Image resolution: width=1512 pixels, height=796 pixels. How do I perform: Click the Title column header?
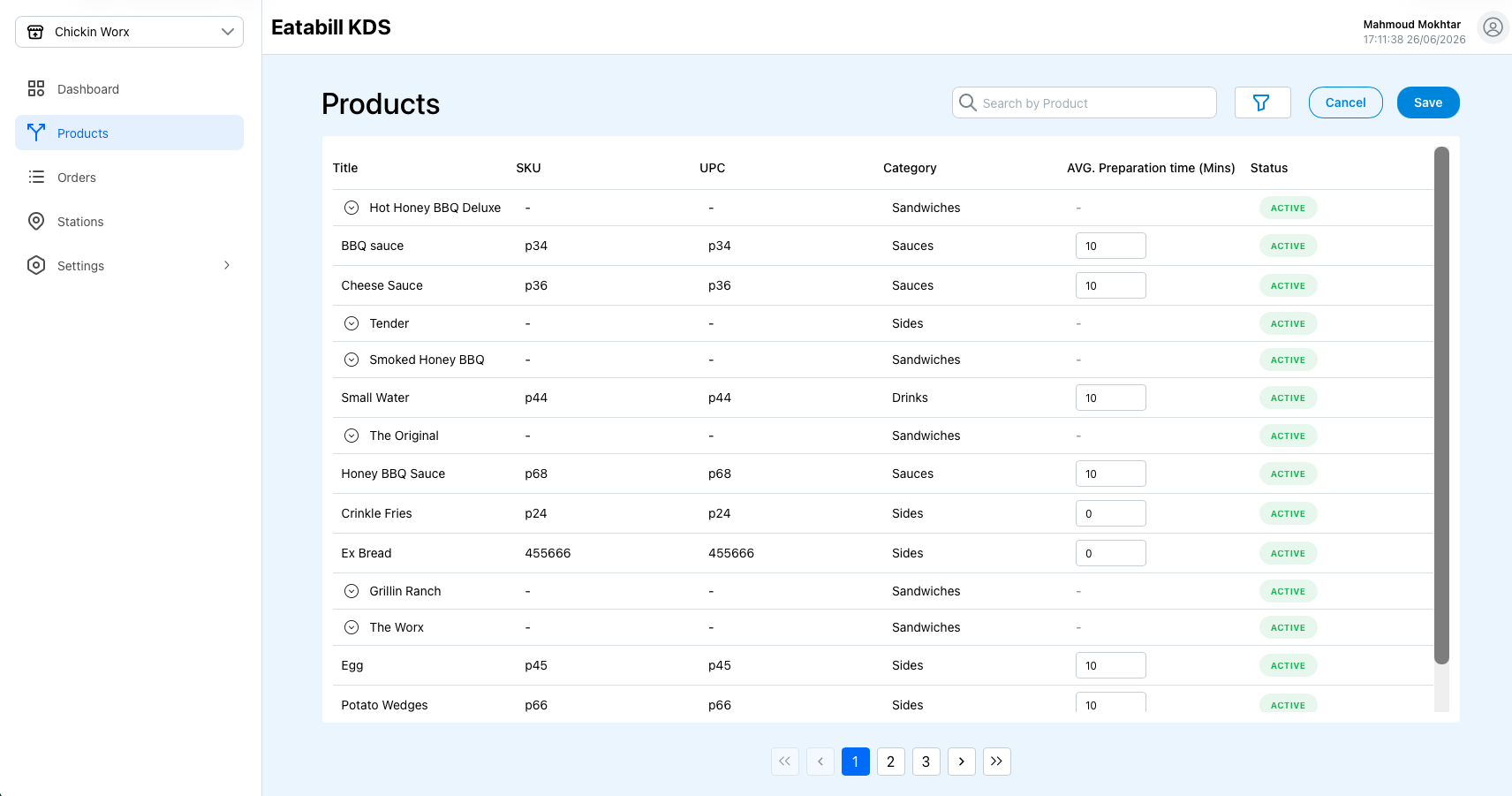[345, 168]
